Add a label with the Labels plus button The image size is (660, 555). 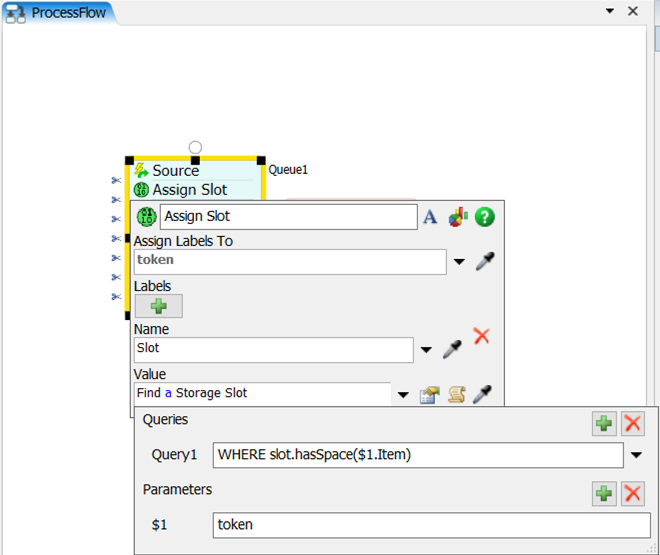158,306
